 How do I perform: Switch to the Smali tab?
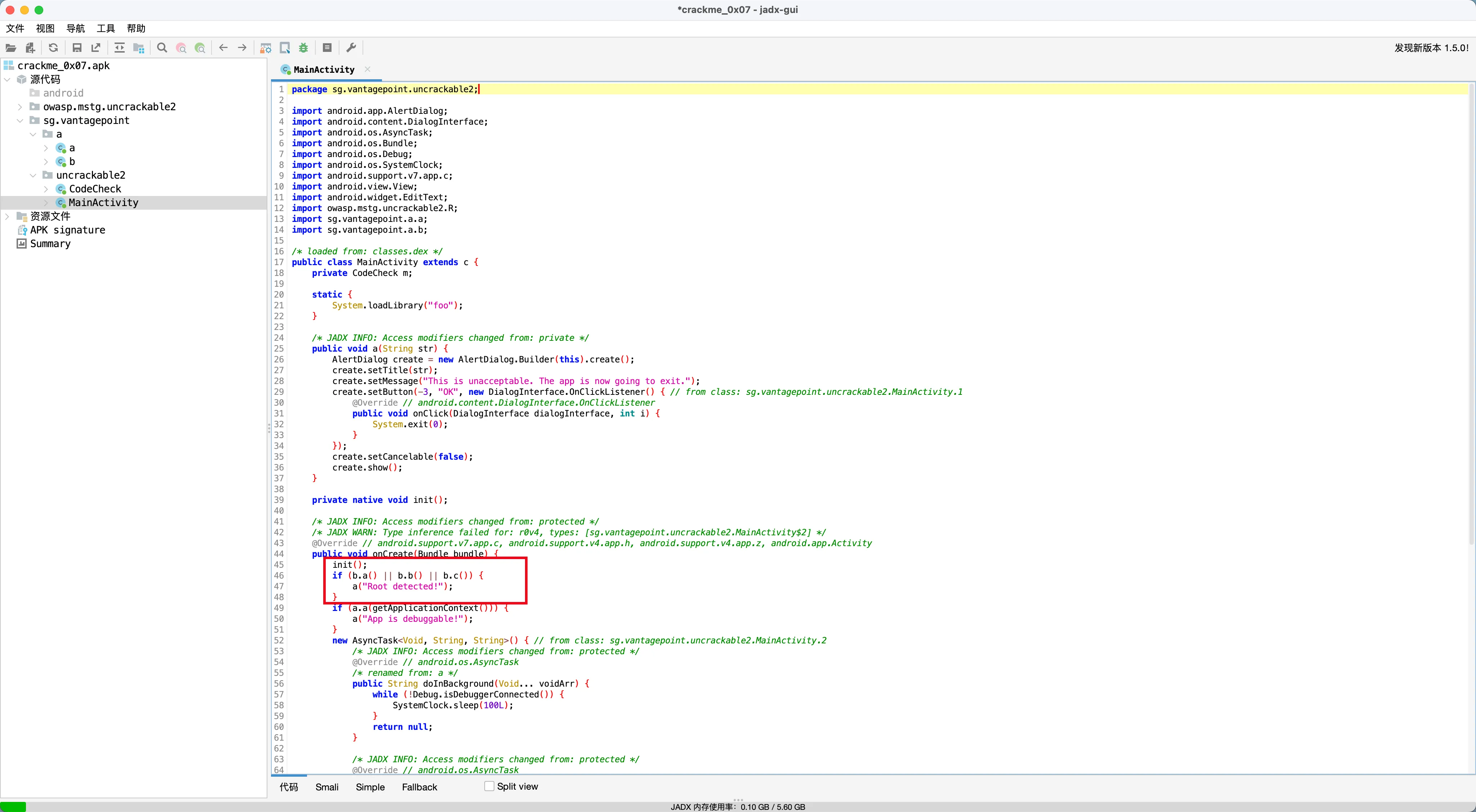[326, 788]
